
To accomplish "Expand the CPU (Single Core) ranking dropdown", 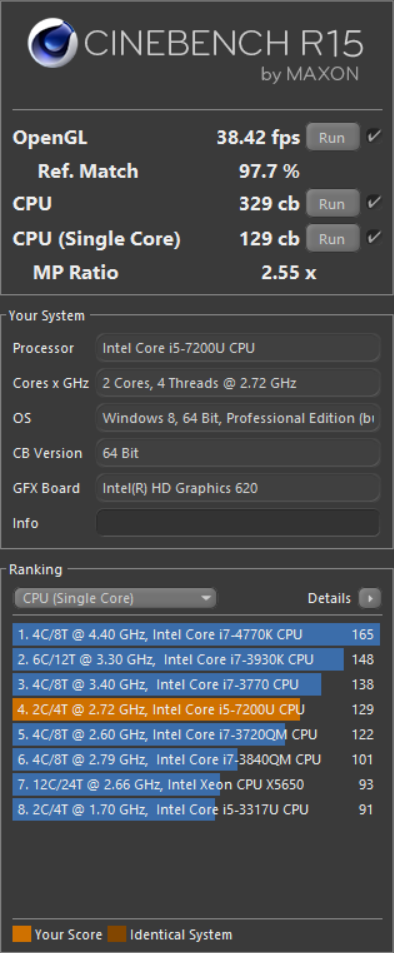I will point(115,599).
